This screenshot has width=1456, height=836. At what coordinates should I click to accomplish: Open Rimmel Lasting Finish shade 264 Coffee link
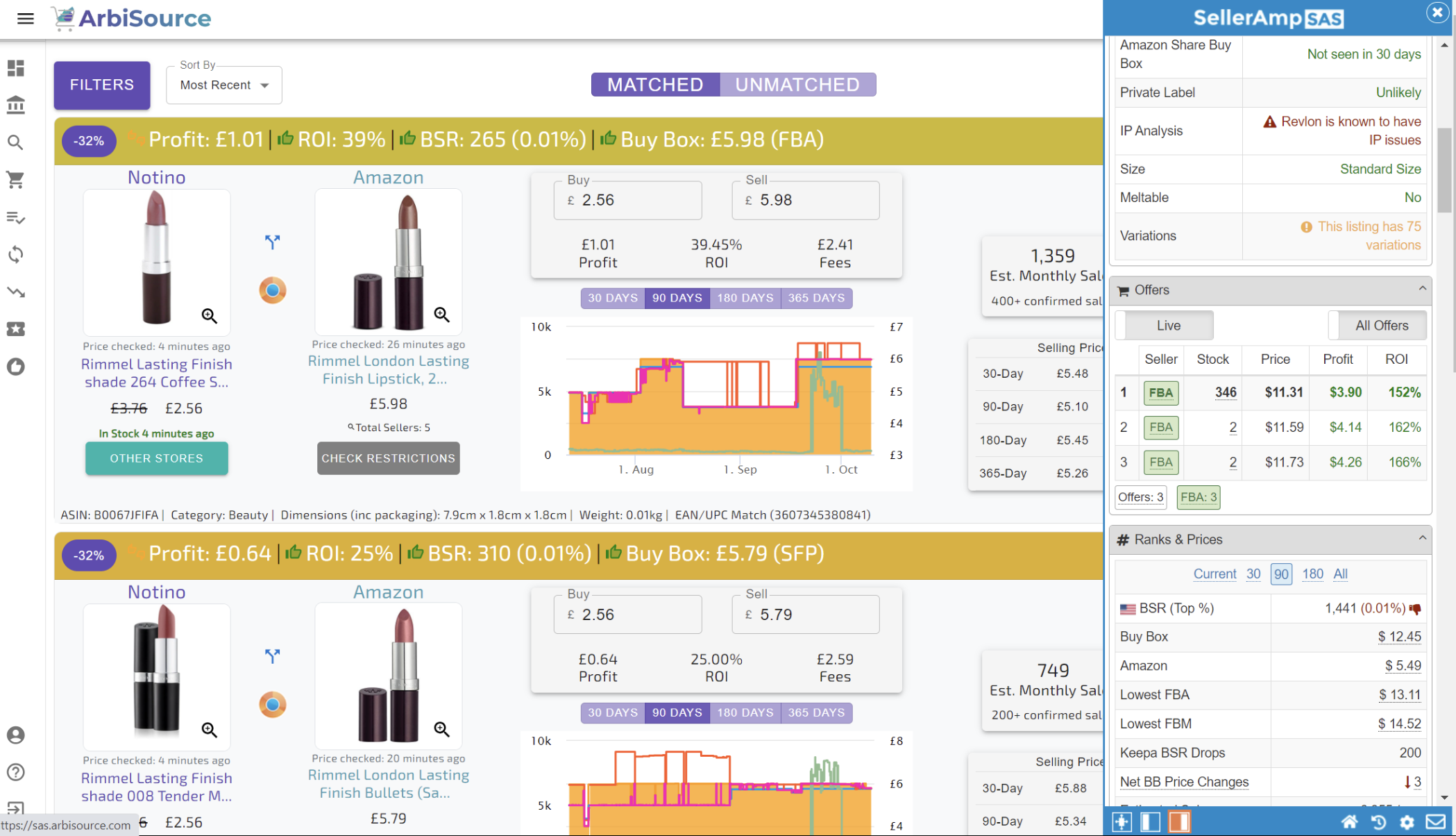click(x=157, y=373)
